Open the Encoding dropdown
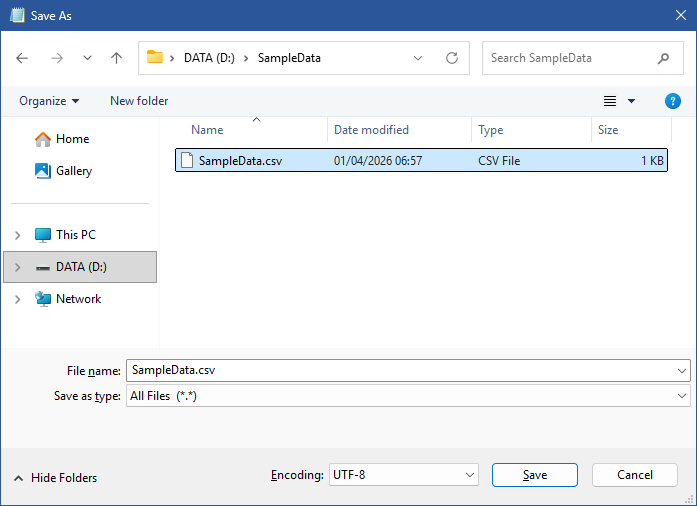This screenshot has width=697, height=506. point(403,475)
